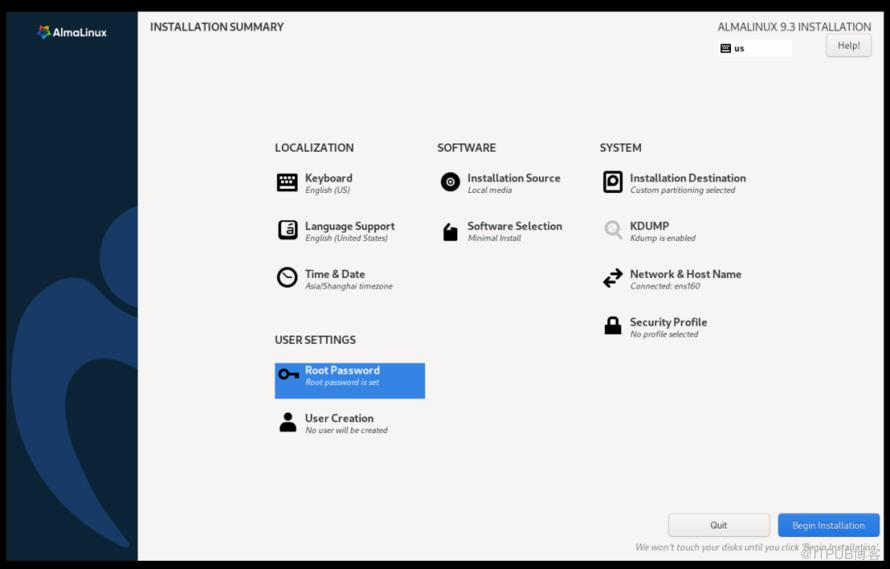Click 'Kdump is enabled' status text
Image resolution: width=890 pixels, height=569 pixels.
pyautogui.click(x=663, y=238)
